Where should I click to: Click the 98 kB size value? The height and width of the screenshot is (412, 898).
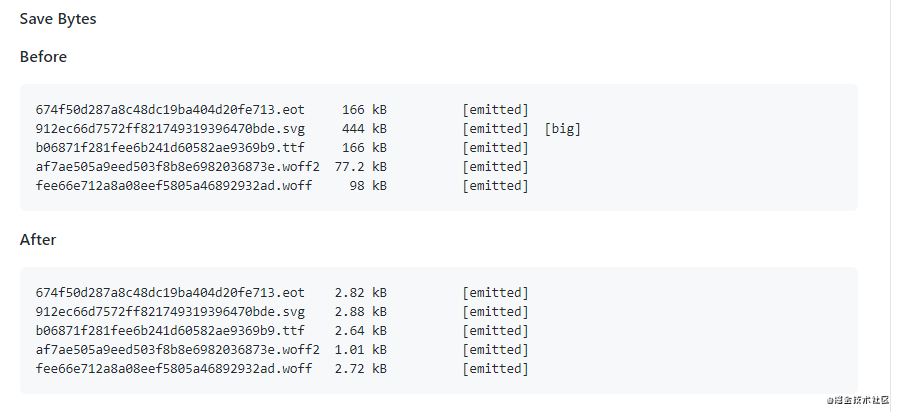368,185
